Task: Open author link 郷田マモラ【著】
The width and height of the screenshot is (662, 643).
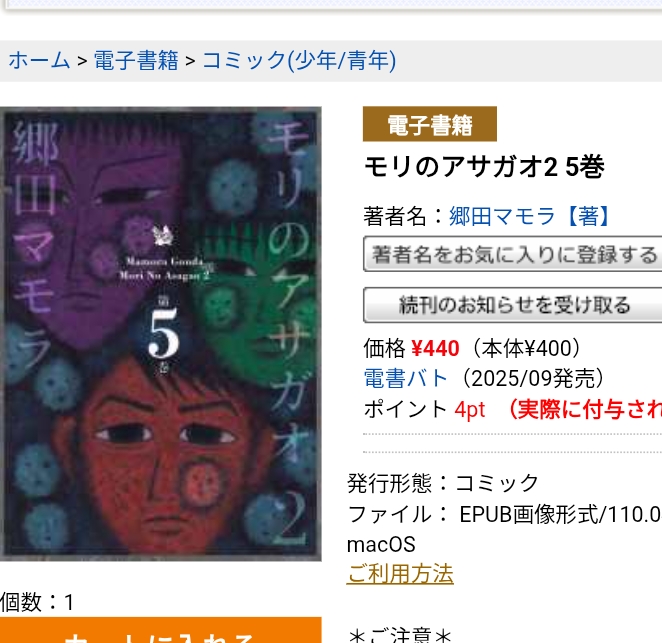Action: (x=530, y=217)
